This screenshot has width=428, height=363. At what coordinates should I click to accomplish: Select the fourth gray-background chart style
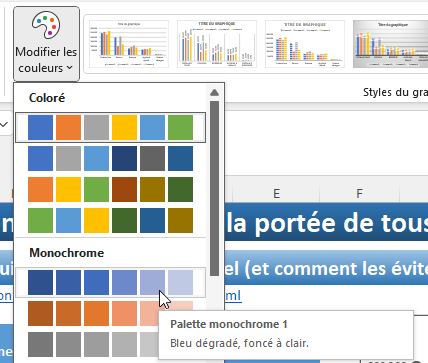coord(390,44)
